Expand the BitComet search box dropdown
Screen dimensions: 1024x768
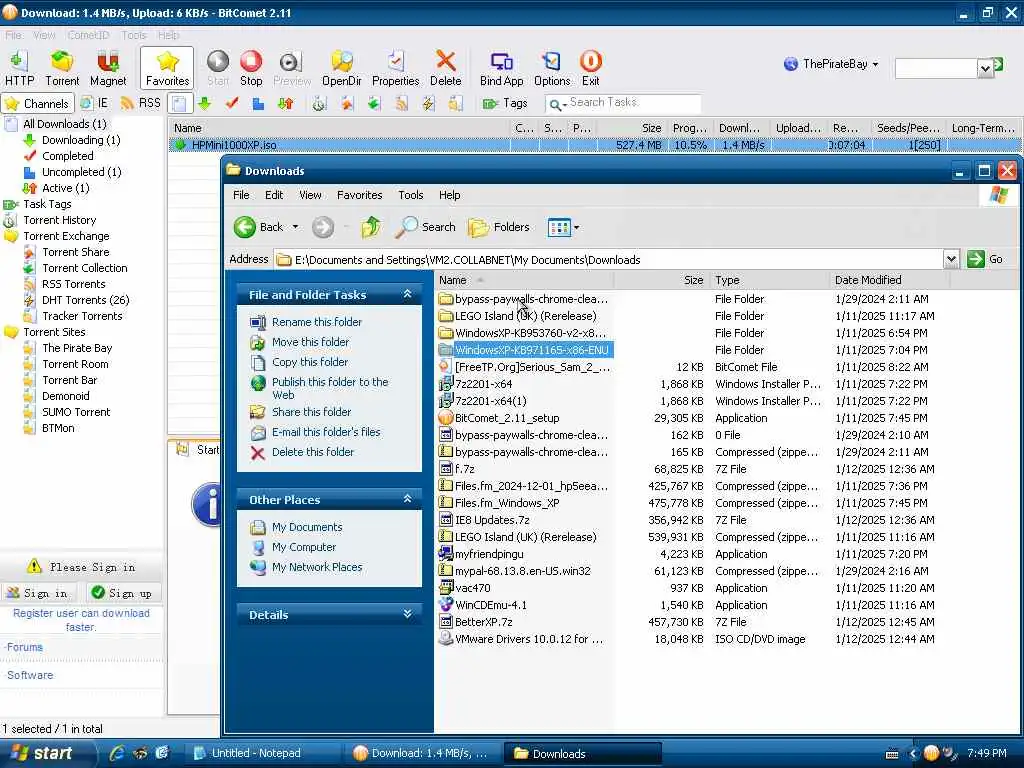click(x=985, y=68)
